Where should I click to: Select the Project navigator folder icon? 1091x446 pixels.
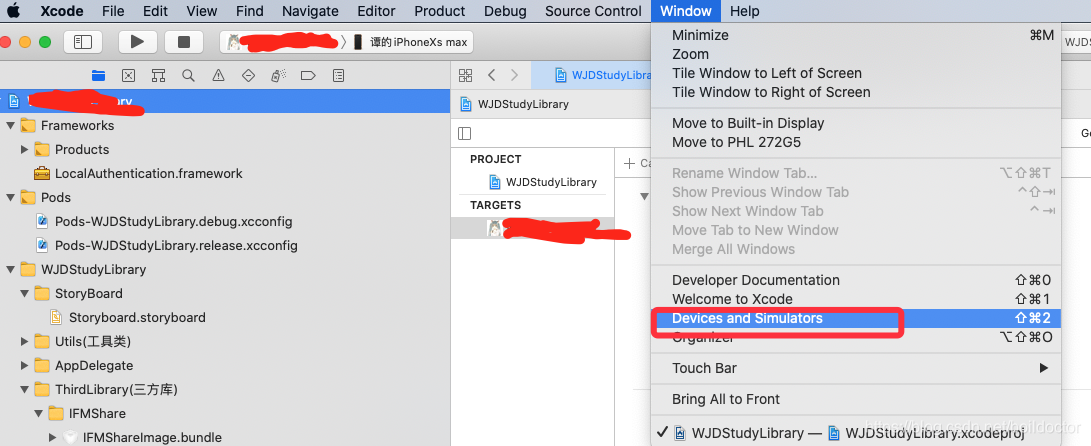pyautogui.click(x=98, y=75)
